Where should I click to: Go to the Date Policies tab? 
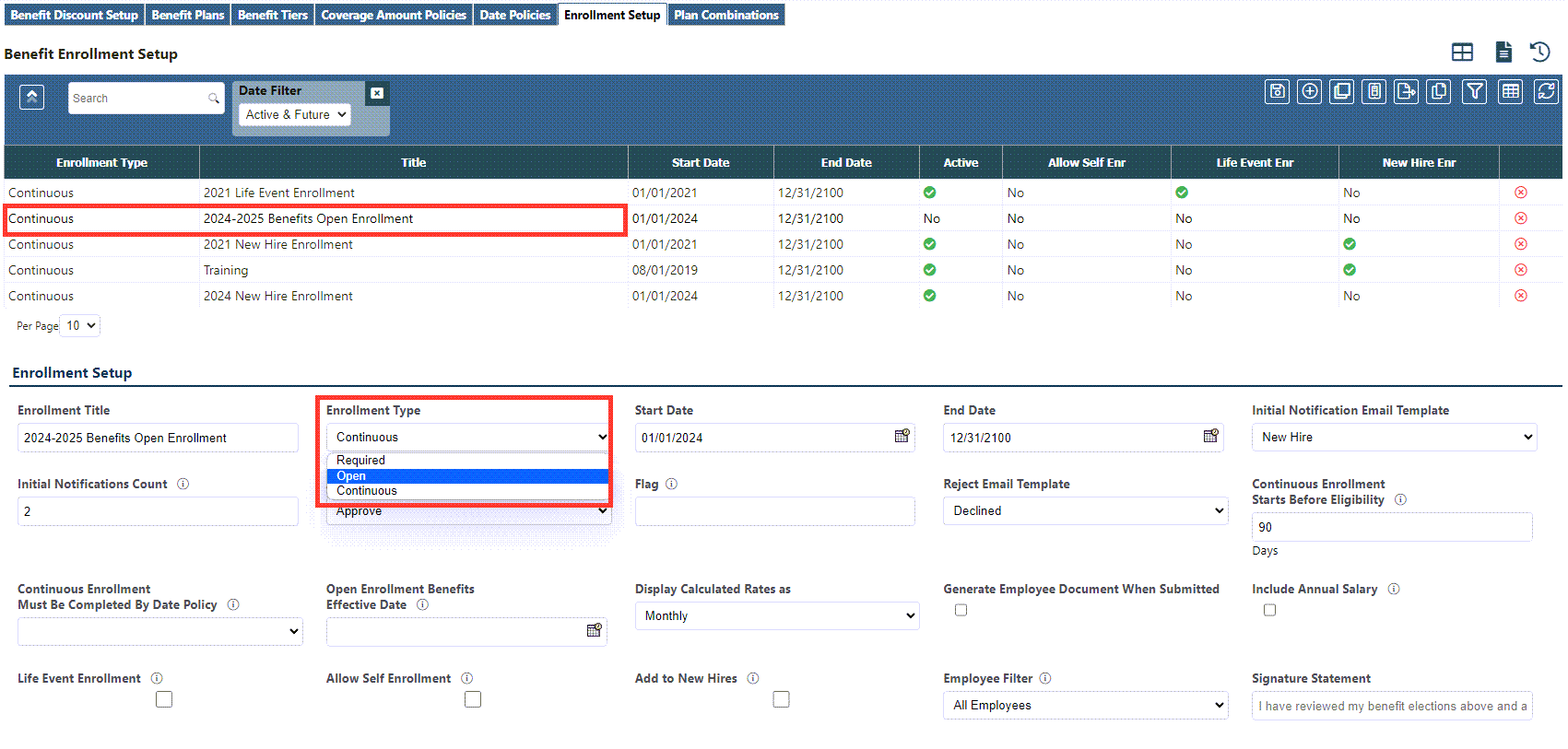point(515,15)
